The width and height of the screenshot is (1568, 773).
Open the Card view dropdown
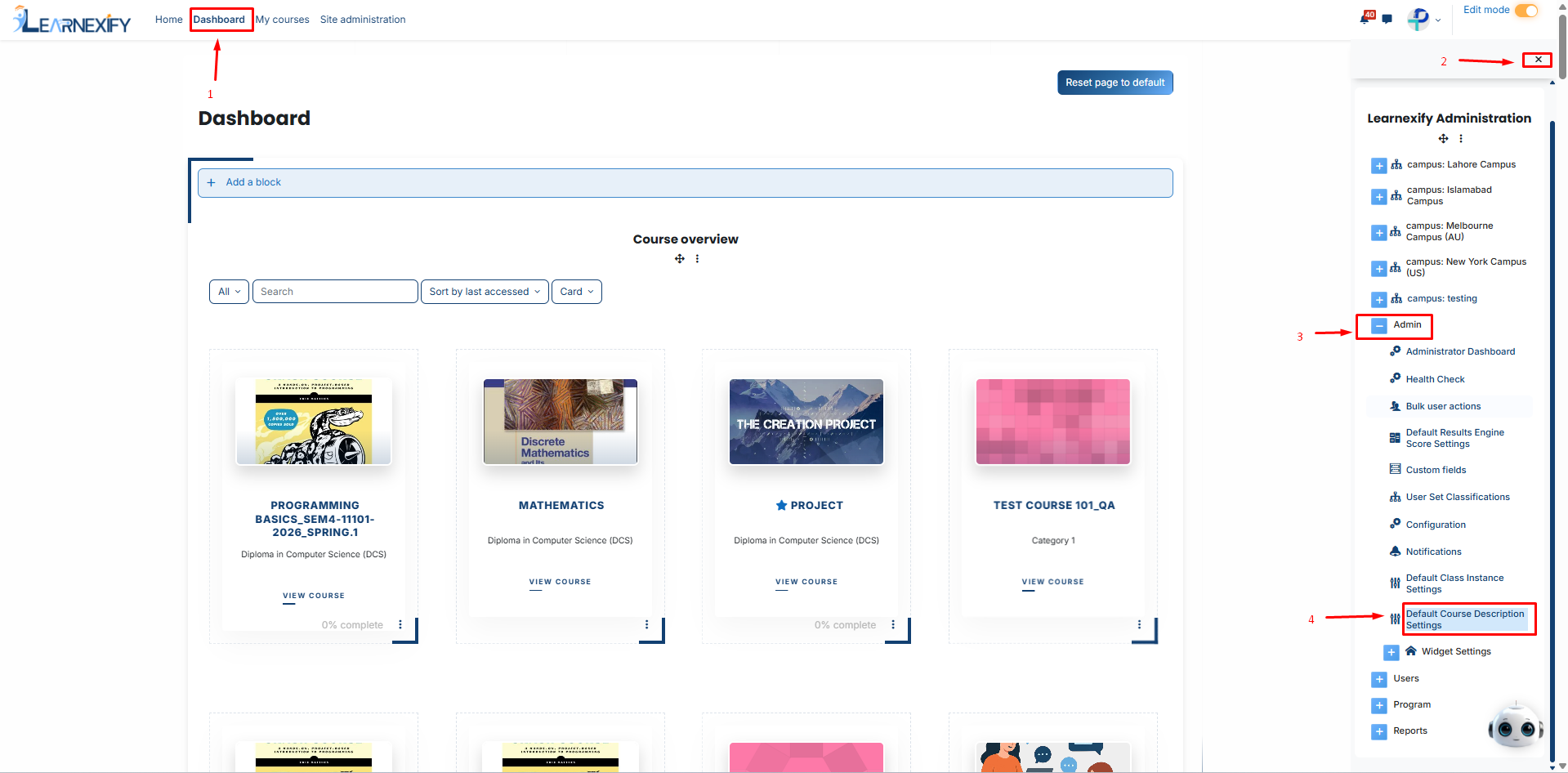click(x=577, y=292)
